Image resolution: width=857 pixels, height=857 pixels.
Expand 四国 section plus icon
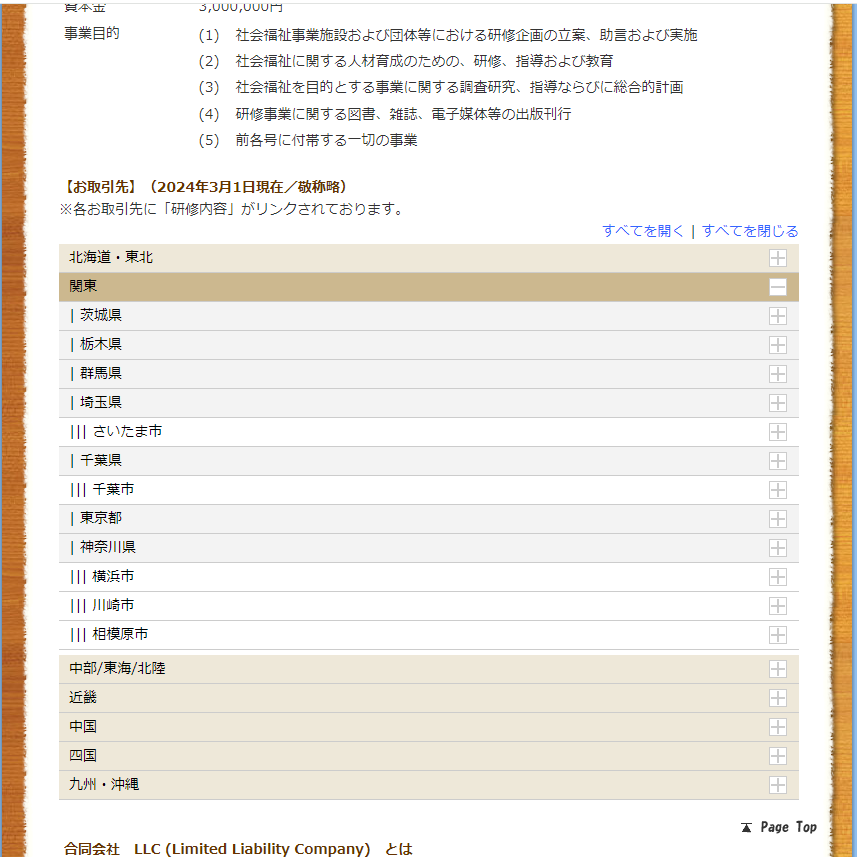777,756
